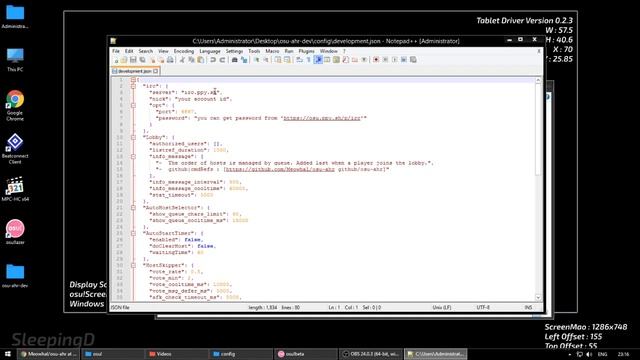Collapse the "HostSkipper" fold marker
The height and width of the screenshot is (360, 640).
point(133,265)
